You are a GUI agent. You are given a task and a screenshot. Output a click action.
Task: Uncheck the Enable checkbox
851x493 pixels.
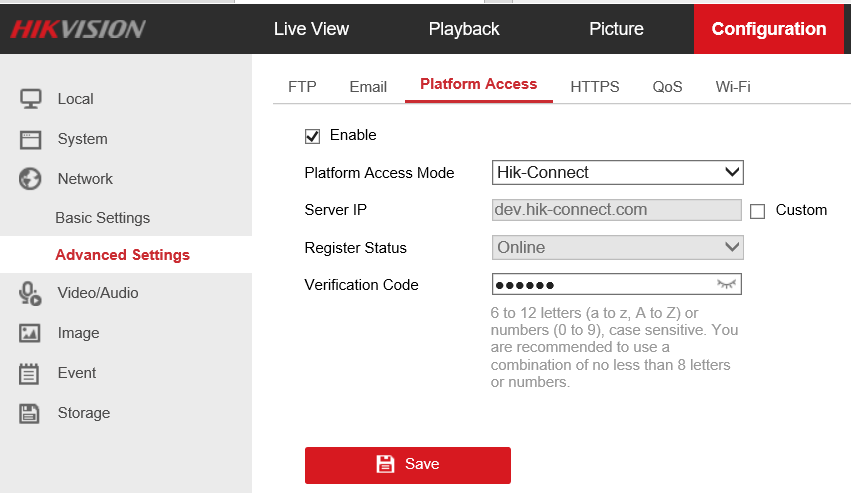coord(313,135)
